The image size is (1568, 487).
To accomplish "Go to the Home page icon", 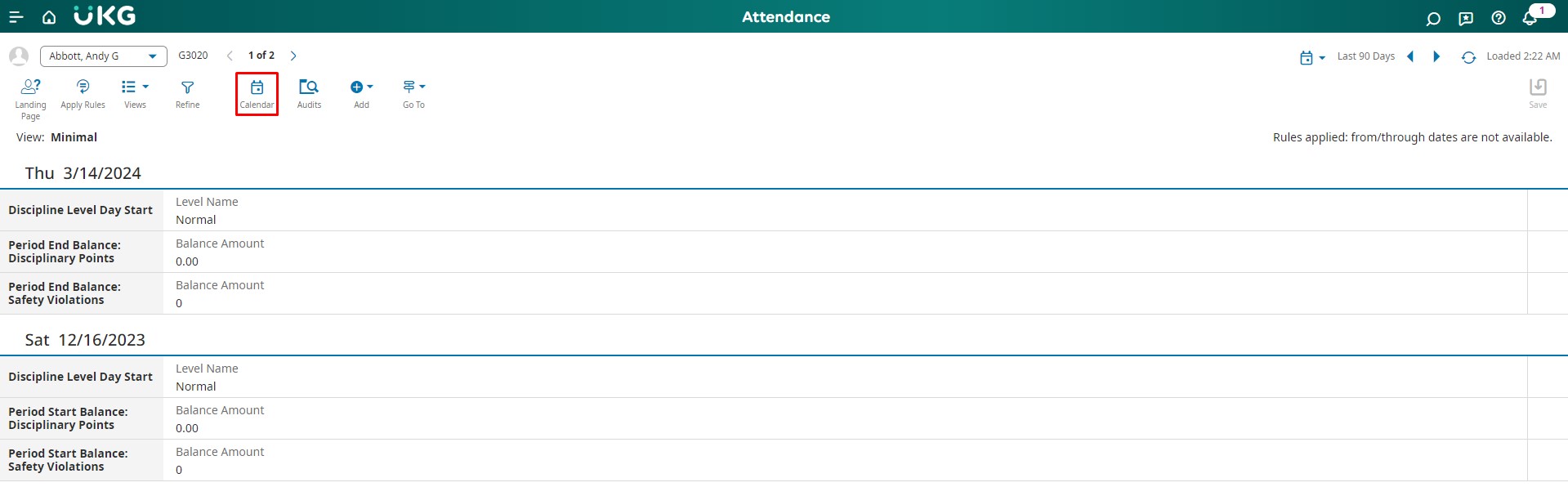I will click(49, 17).
